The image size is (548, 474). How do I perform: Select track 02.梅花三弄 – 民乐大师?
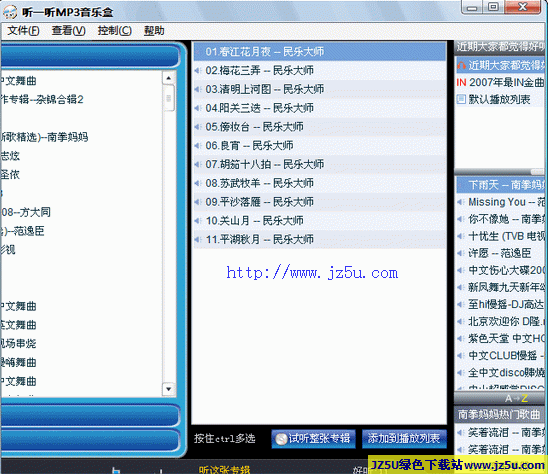[x=320, y=71]
